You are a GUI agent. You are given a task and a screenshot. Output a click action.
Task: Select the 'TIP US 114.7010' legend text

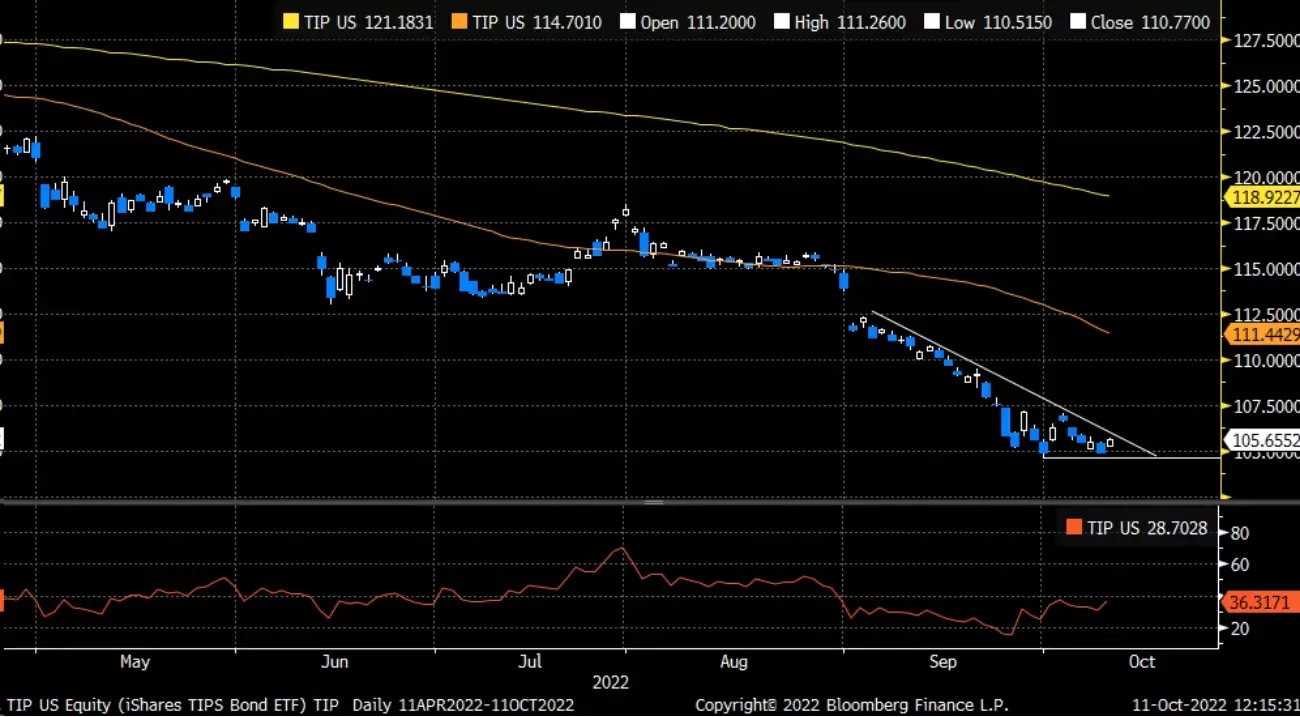[538, 22]
